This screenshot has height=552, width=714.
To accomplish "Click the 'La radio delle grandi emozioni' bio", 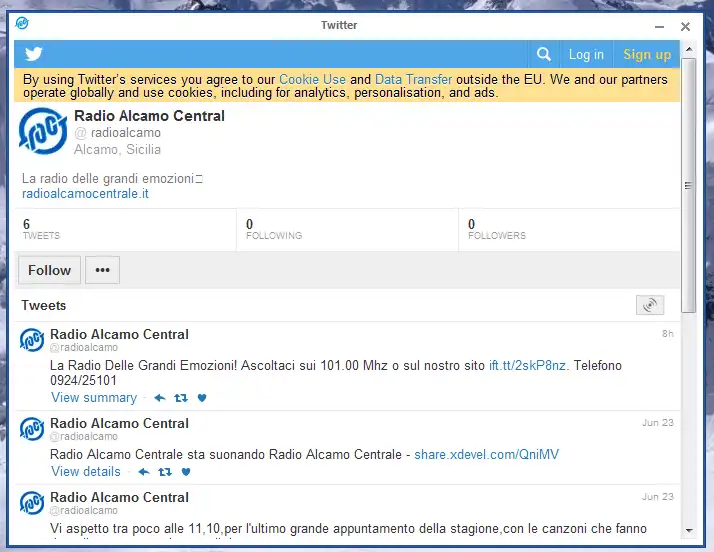I will 112,179.
